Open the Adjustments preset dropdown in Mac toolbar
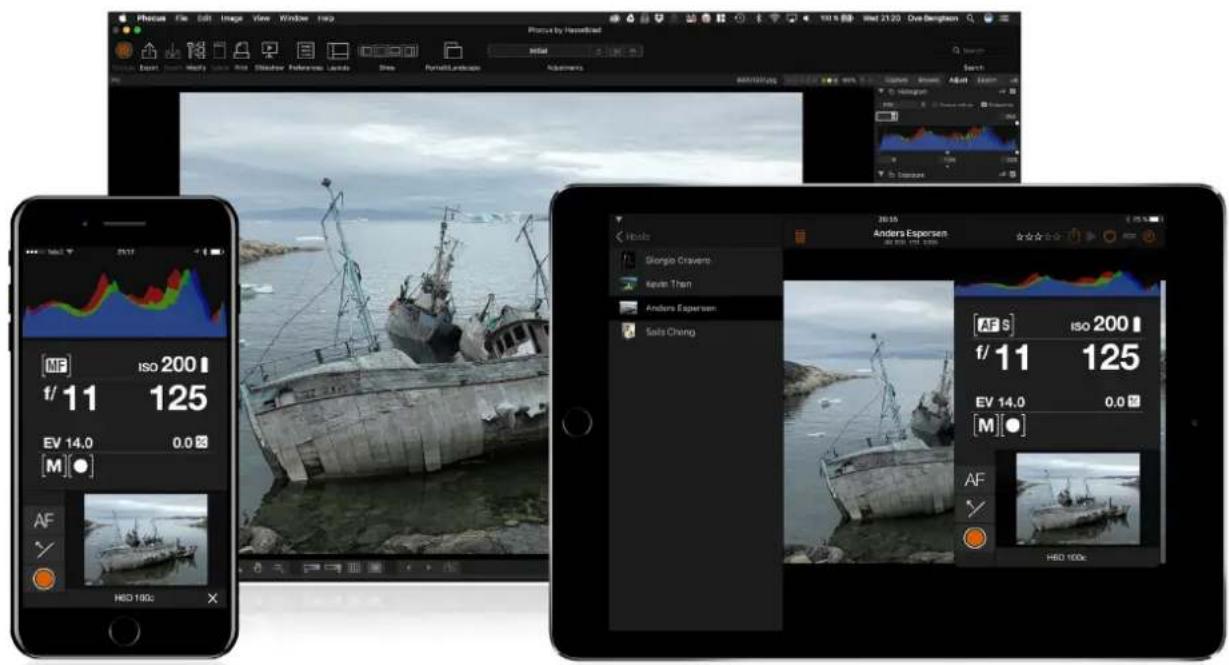1229x665 pixels. (545, 50)
